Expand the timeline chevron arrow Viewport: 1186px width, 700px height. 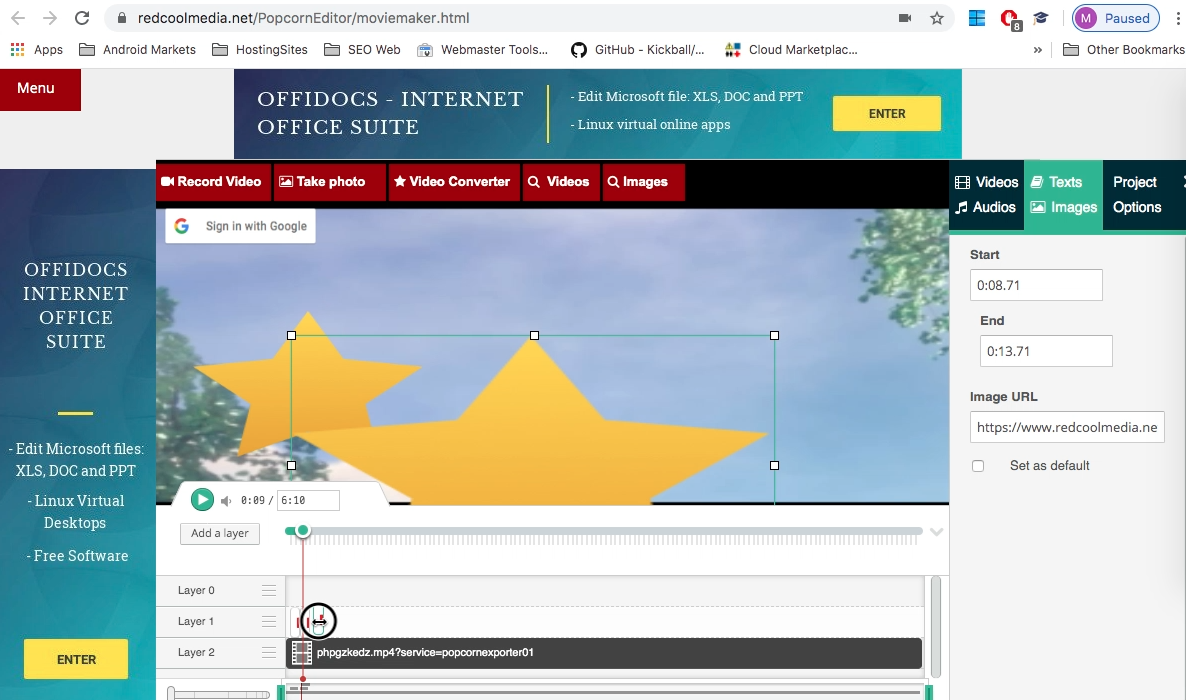936,532
